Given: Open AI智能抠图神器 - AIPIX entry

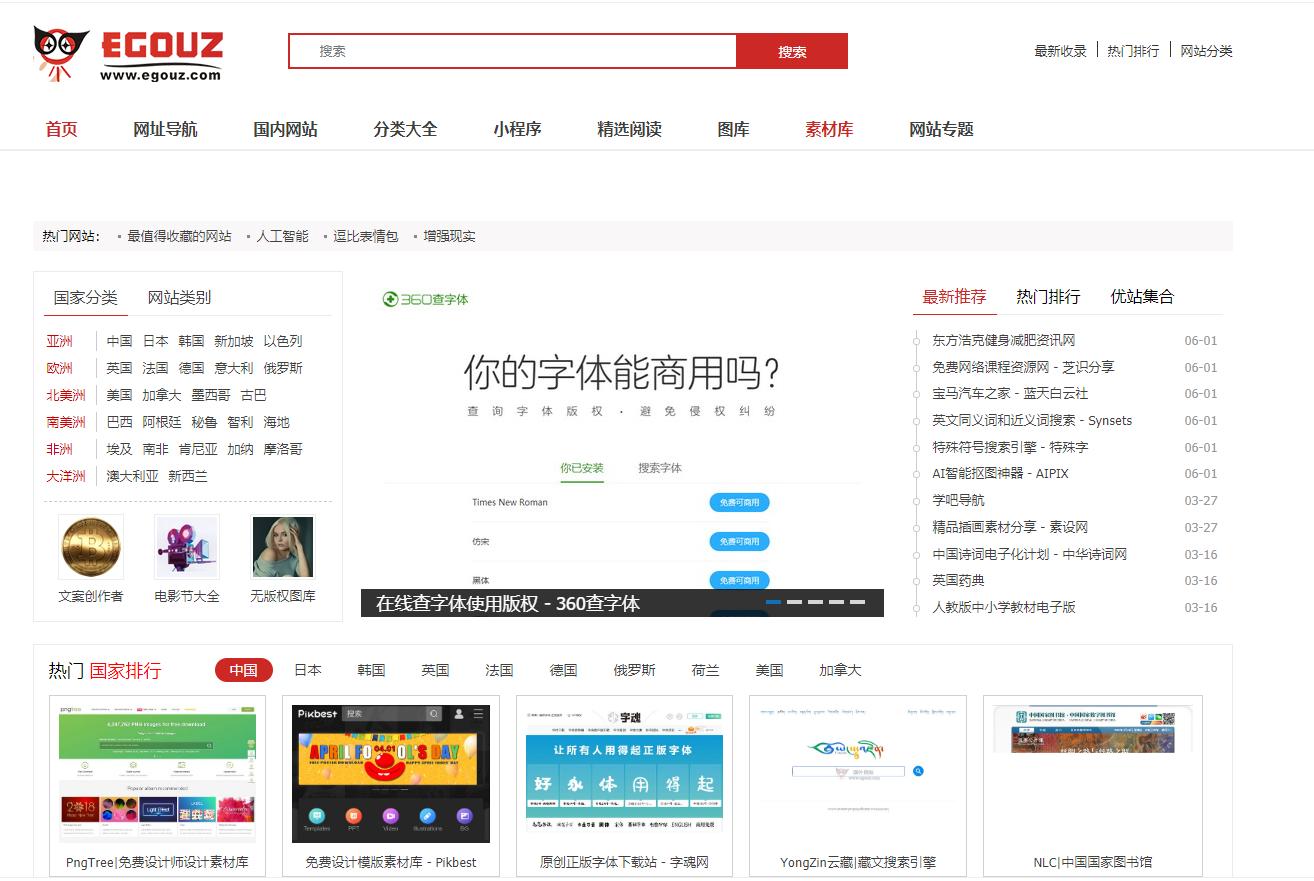Looking at the screenshot, I should [1000, 473].
